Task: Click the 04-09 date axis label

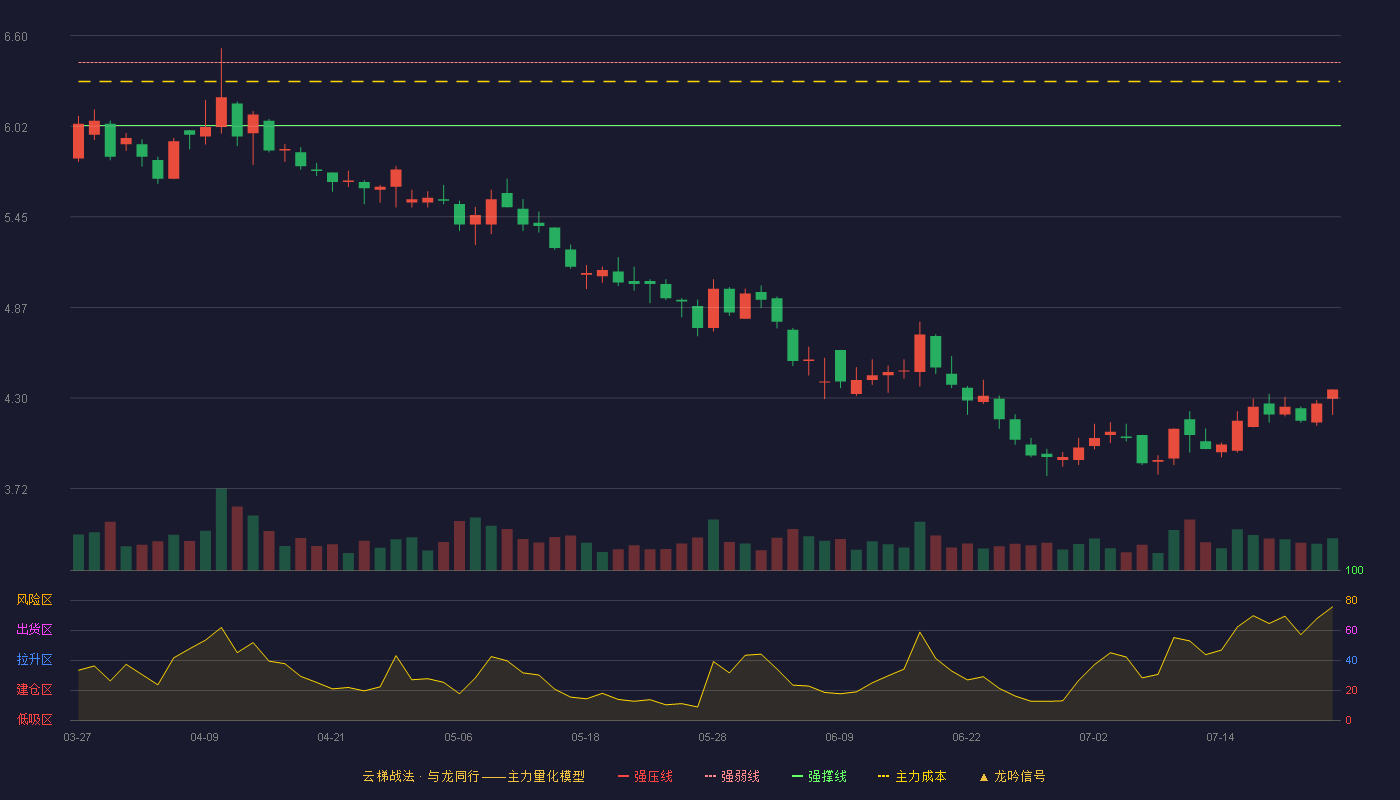Action: 204,737
